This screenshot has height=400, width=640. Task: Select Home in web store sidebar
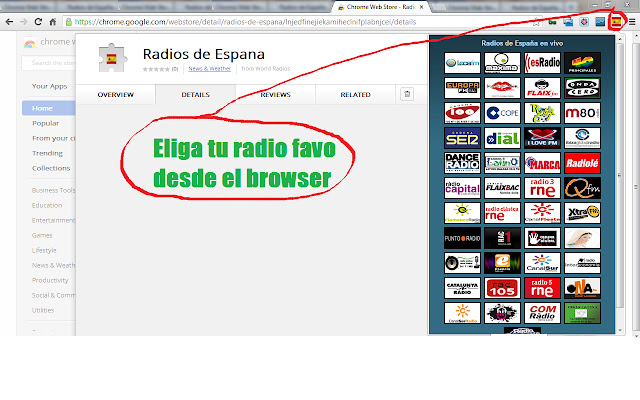point(49,108)
